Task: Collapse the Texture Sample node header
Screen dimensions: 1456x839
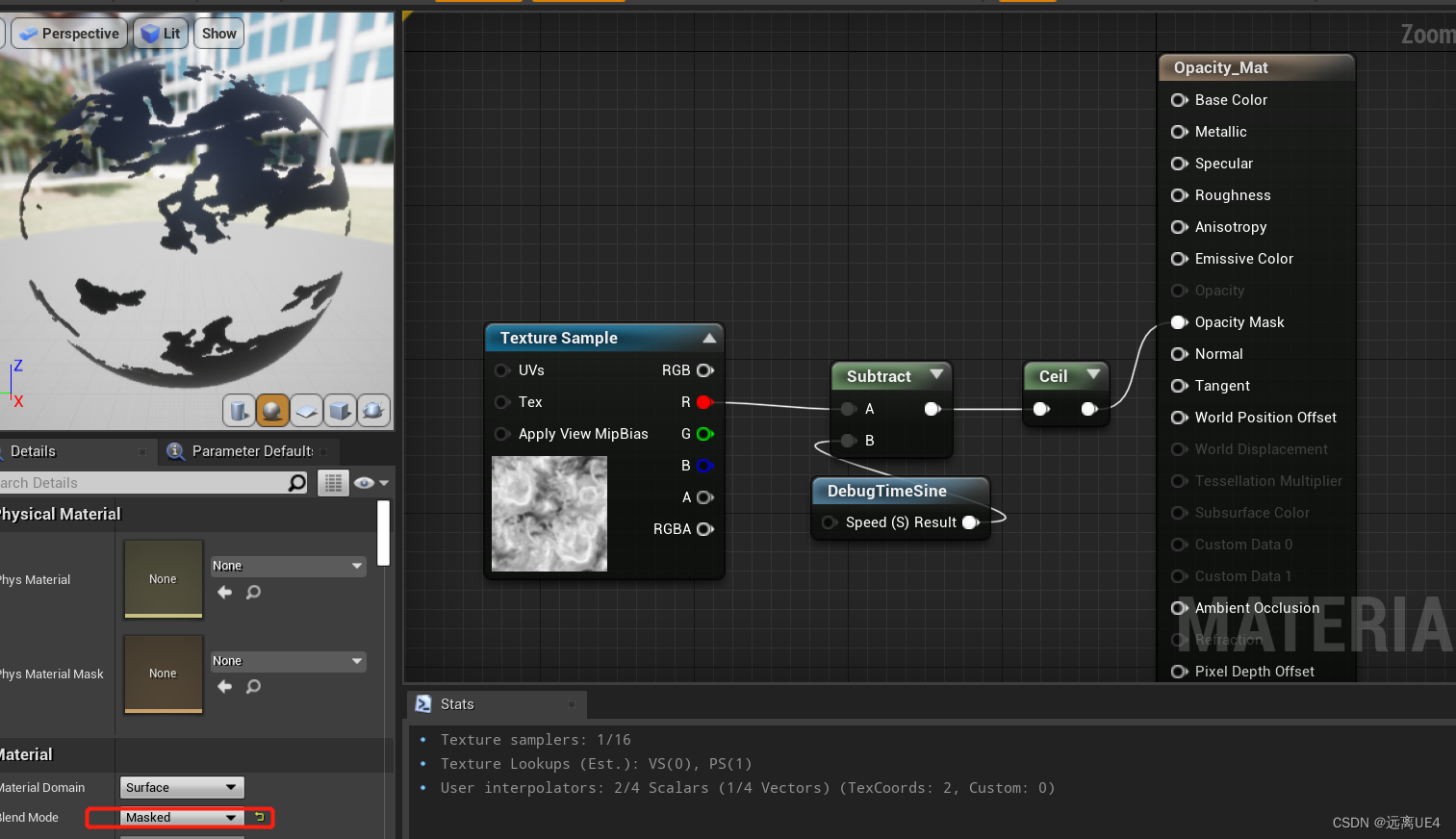Action: coord(709,338)
